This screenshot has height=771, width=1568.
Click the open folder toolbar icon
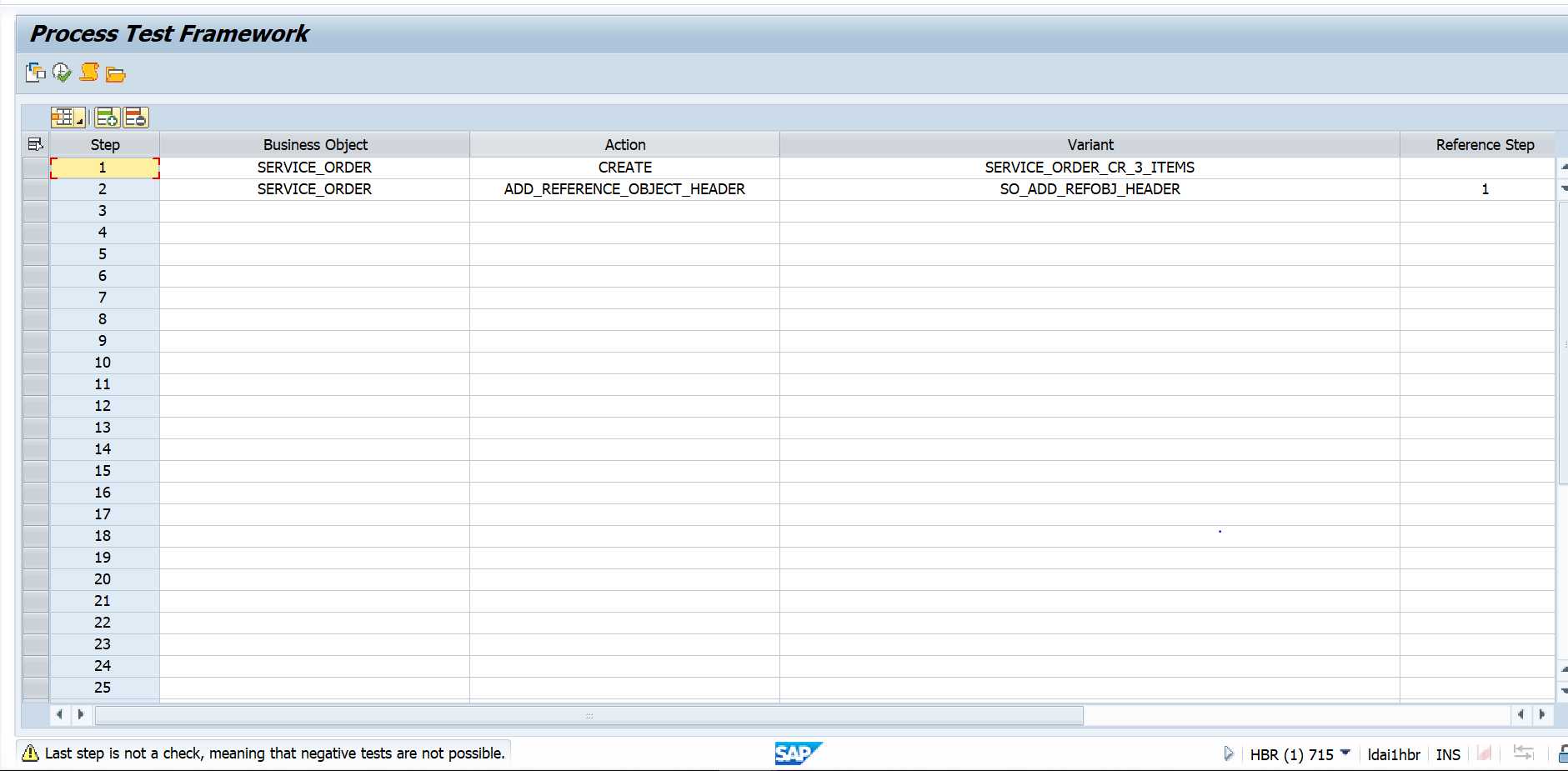(x=116, y=75)
